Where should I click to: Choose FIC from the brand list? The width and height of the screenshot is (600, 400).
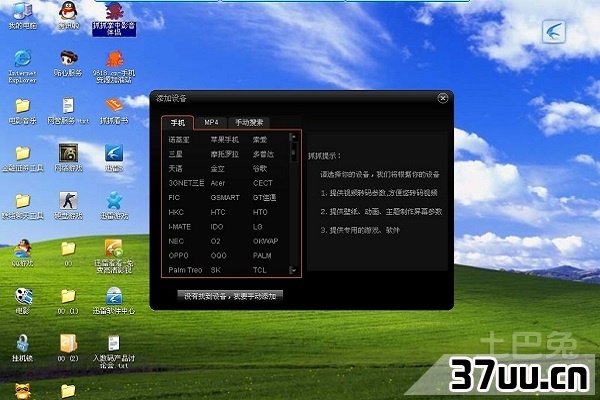[x=174, y=198]
